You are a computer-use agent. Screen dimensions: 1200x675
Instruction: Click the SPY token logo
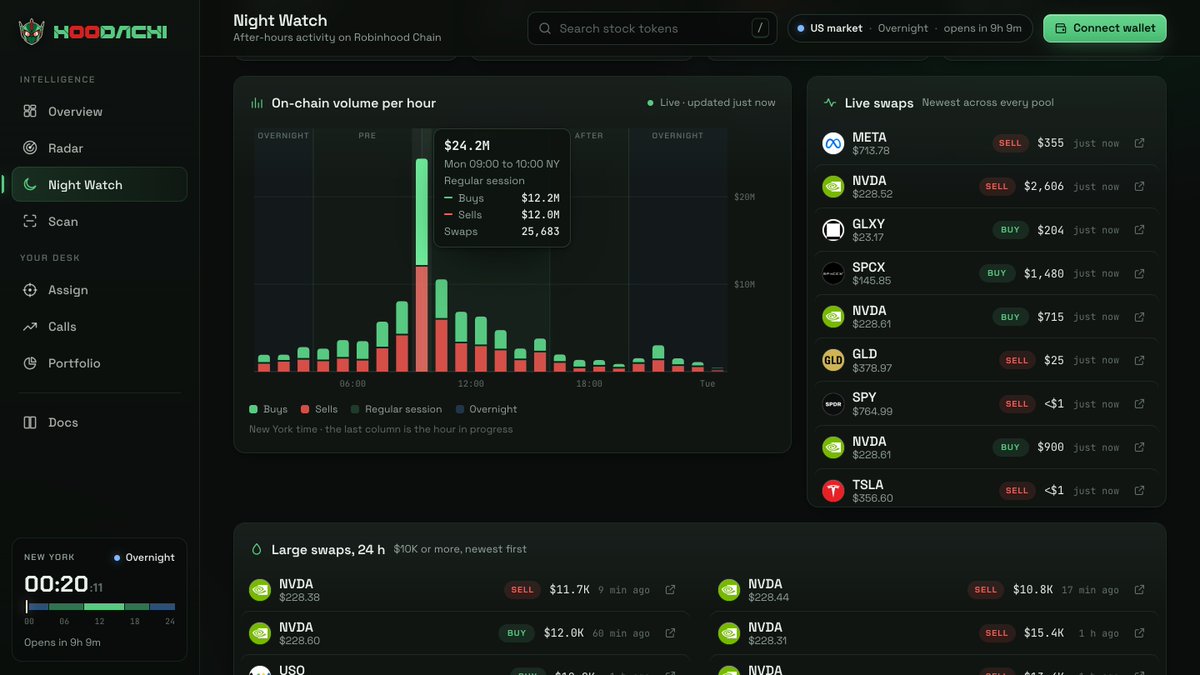click(x=833, y=404)
